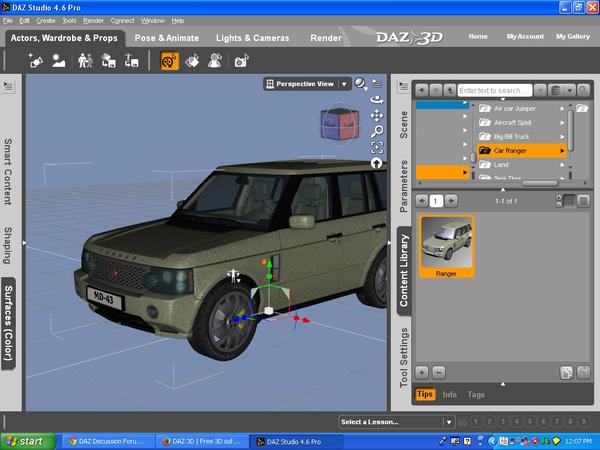Click the view orientation cube
This screenshot has height=450, width=600.
(x=340, y=123)
